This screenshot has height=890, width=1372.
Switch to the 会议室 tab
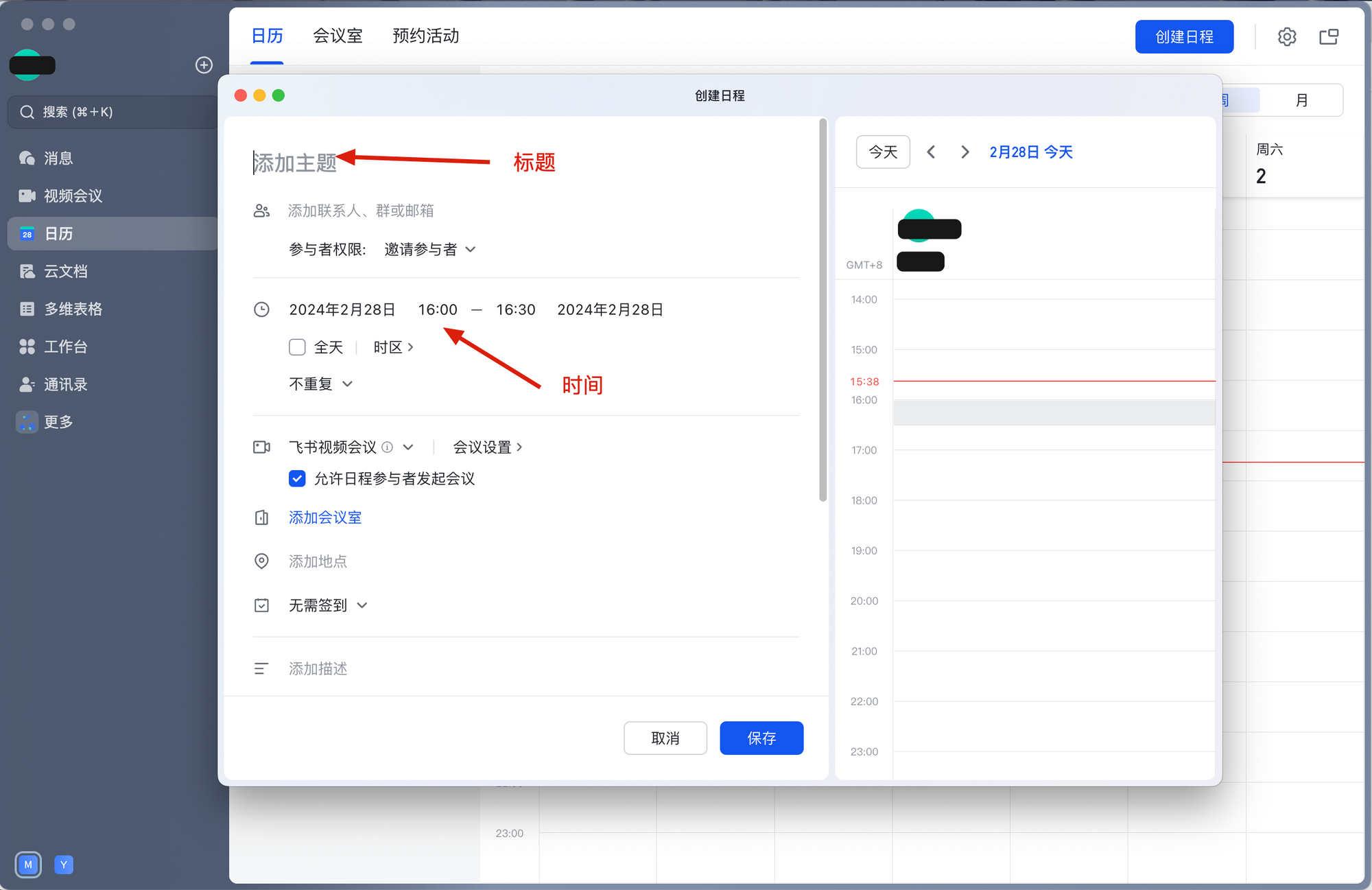pos(338,36)
